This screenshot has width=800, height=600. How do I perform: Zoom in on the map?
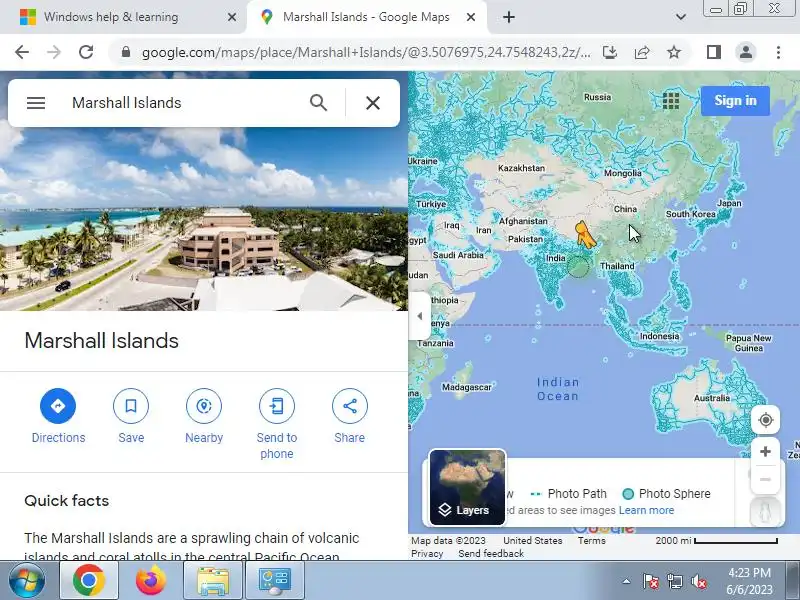coord(765,452)
